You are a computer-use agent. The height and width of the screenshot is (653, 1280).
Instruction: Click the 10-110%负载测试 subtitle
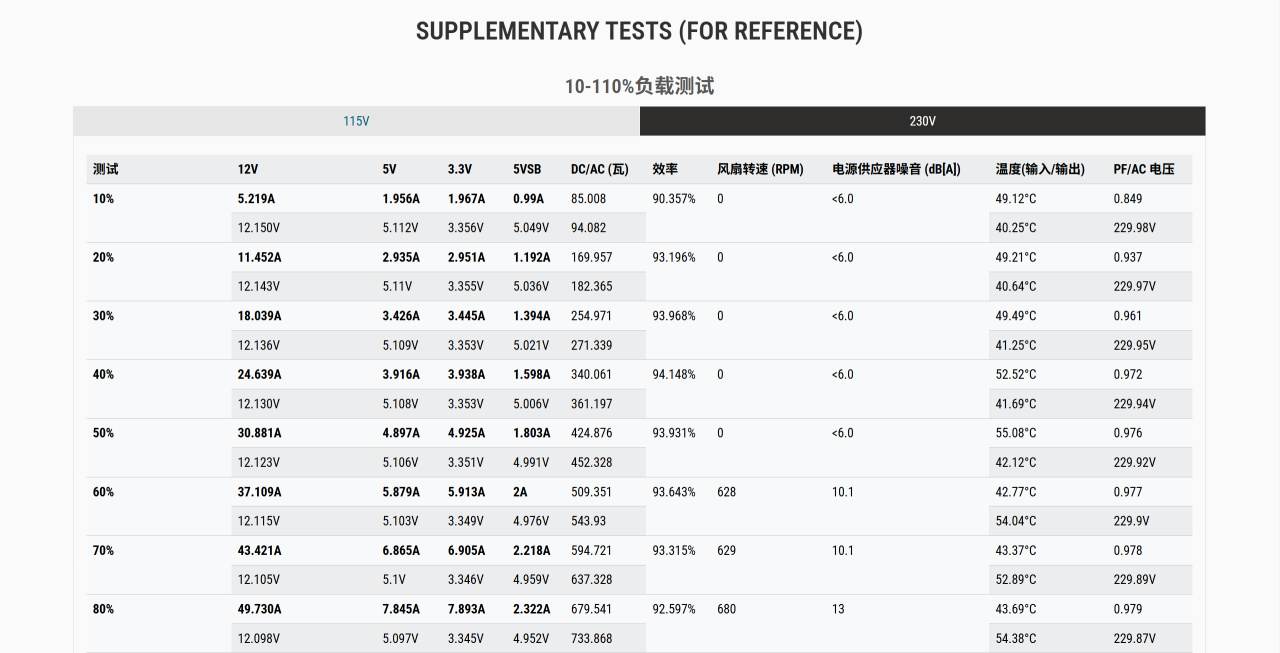point(639,86)
